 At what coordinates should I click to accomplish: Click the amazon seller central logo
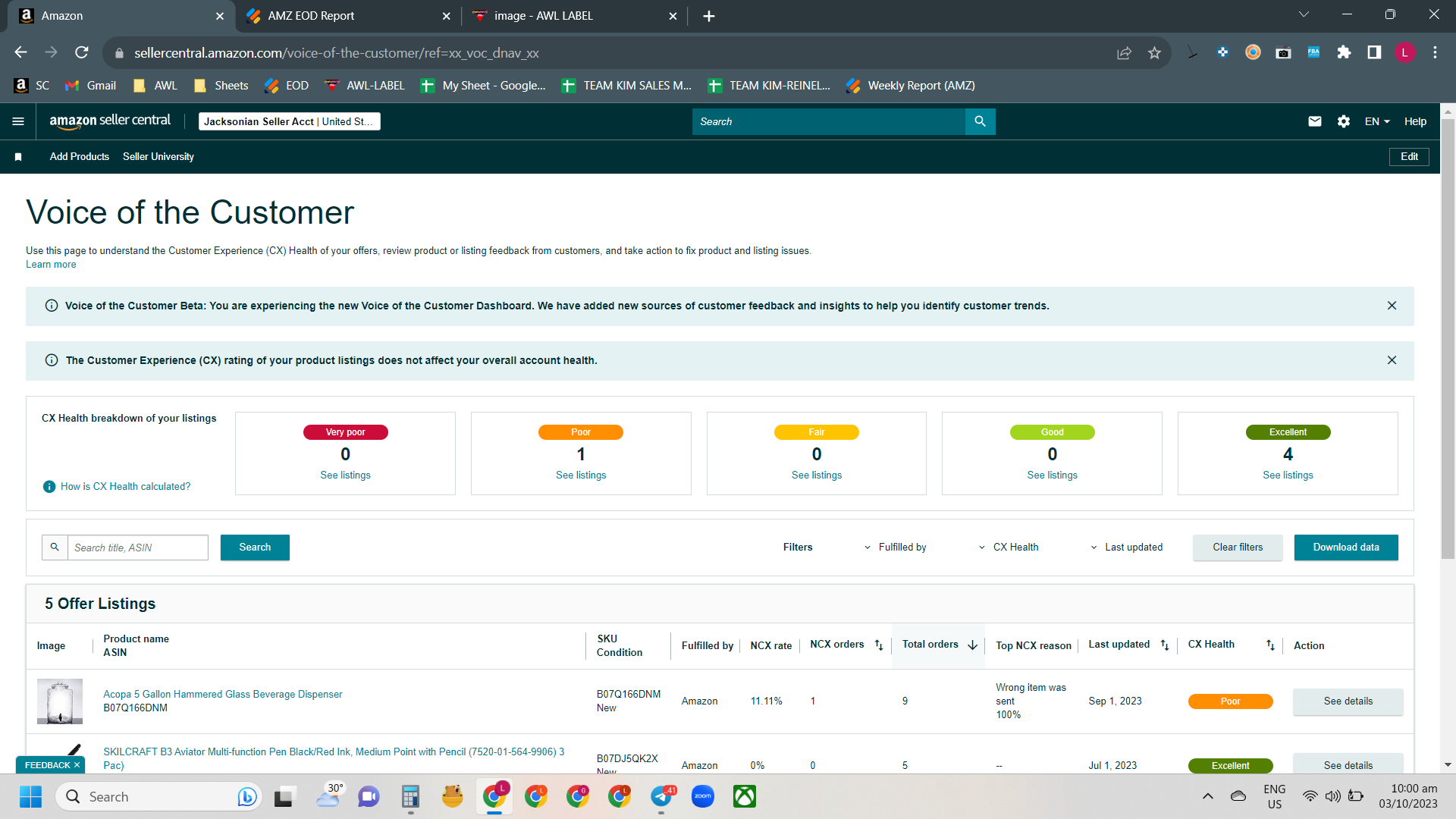110,121
